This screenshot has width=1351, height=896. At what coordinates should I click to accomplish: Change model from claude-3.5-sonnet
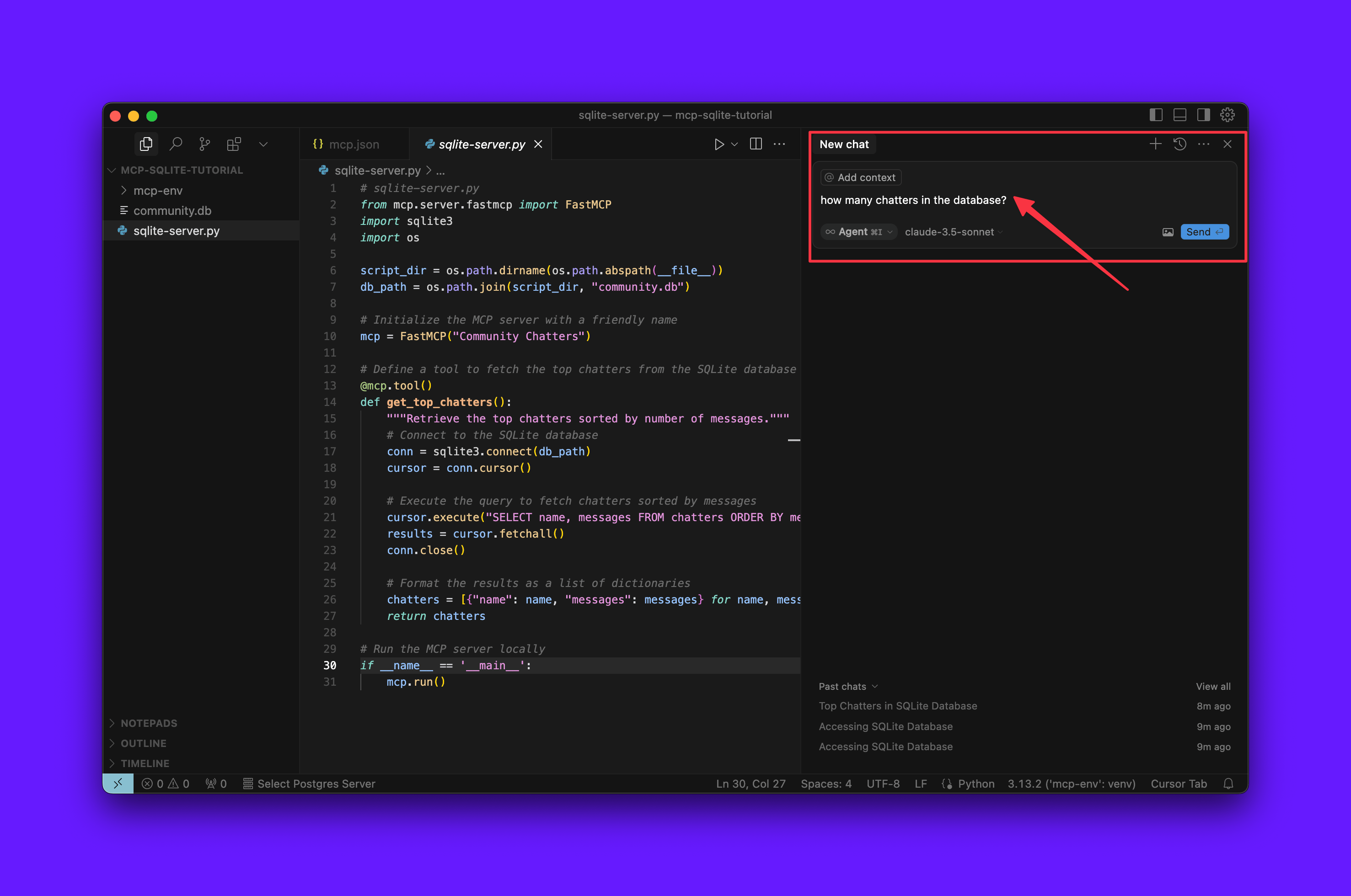point(953,232)
